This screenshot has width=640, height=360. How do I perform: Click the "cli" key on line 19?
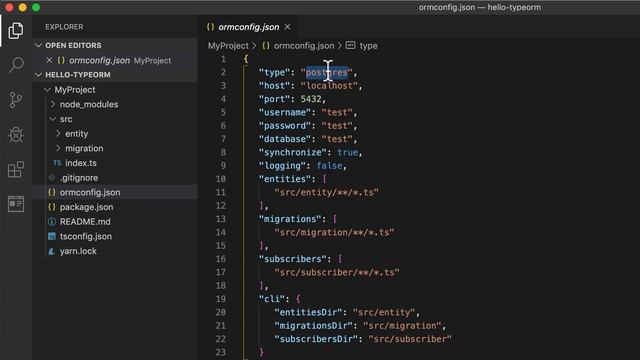tap(271, 299)
